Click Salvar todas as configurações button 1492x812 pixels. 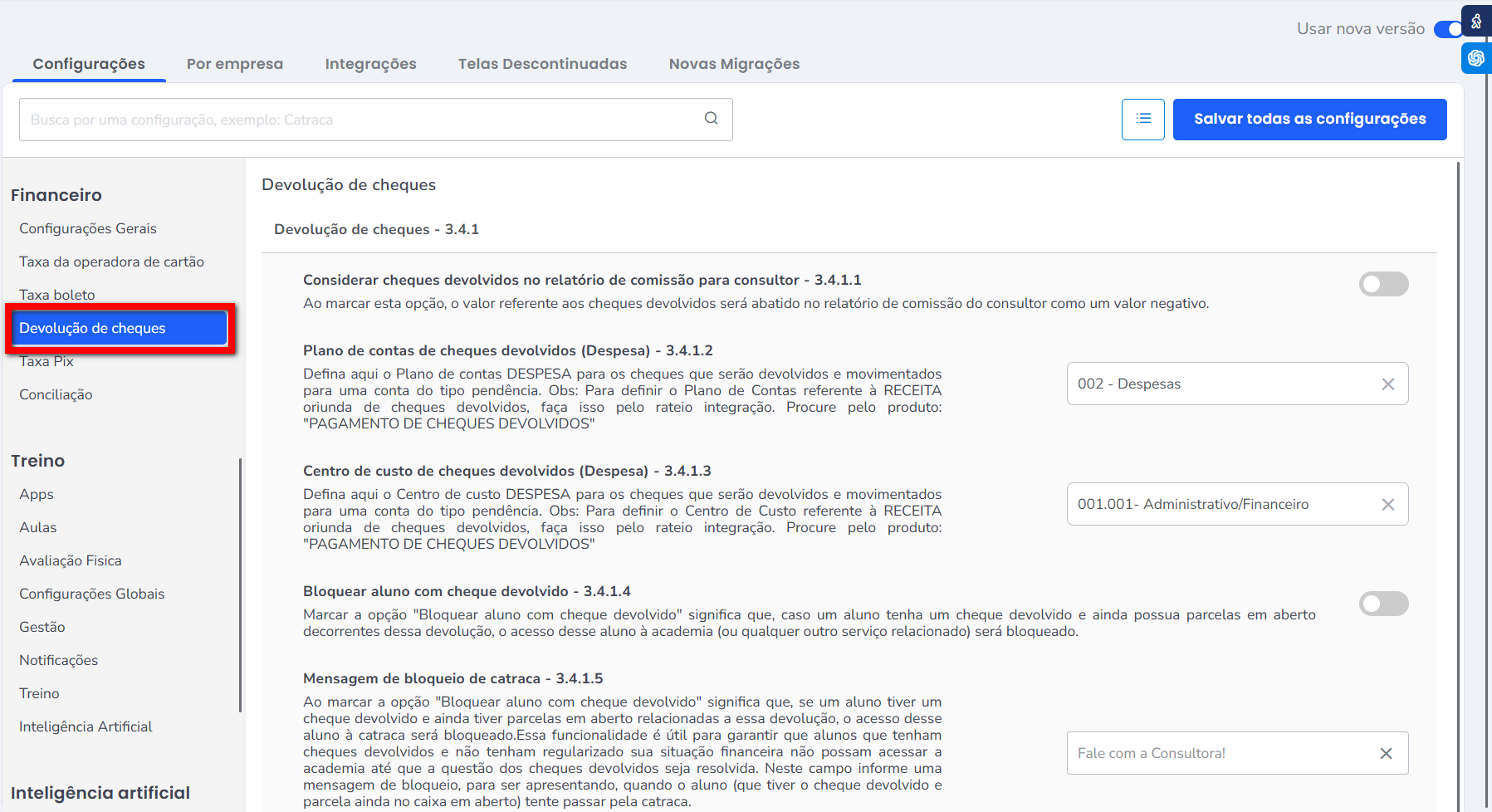click(1309, 119)
